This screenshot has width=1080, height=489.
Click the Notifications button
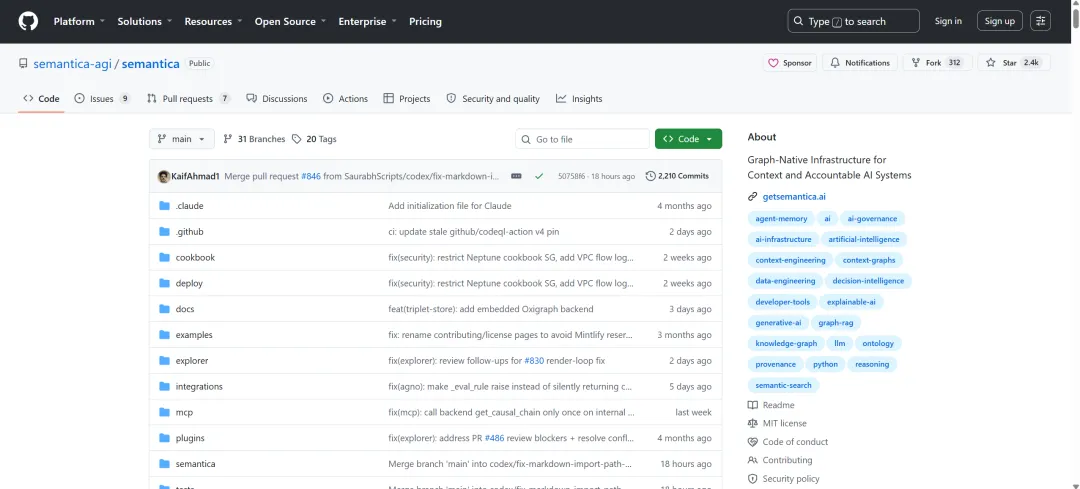point(860,63)
